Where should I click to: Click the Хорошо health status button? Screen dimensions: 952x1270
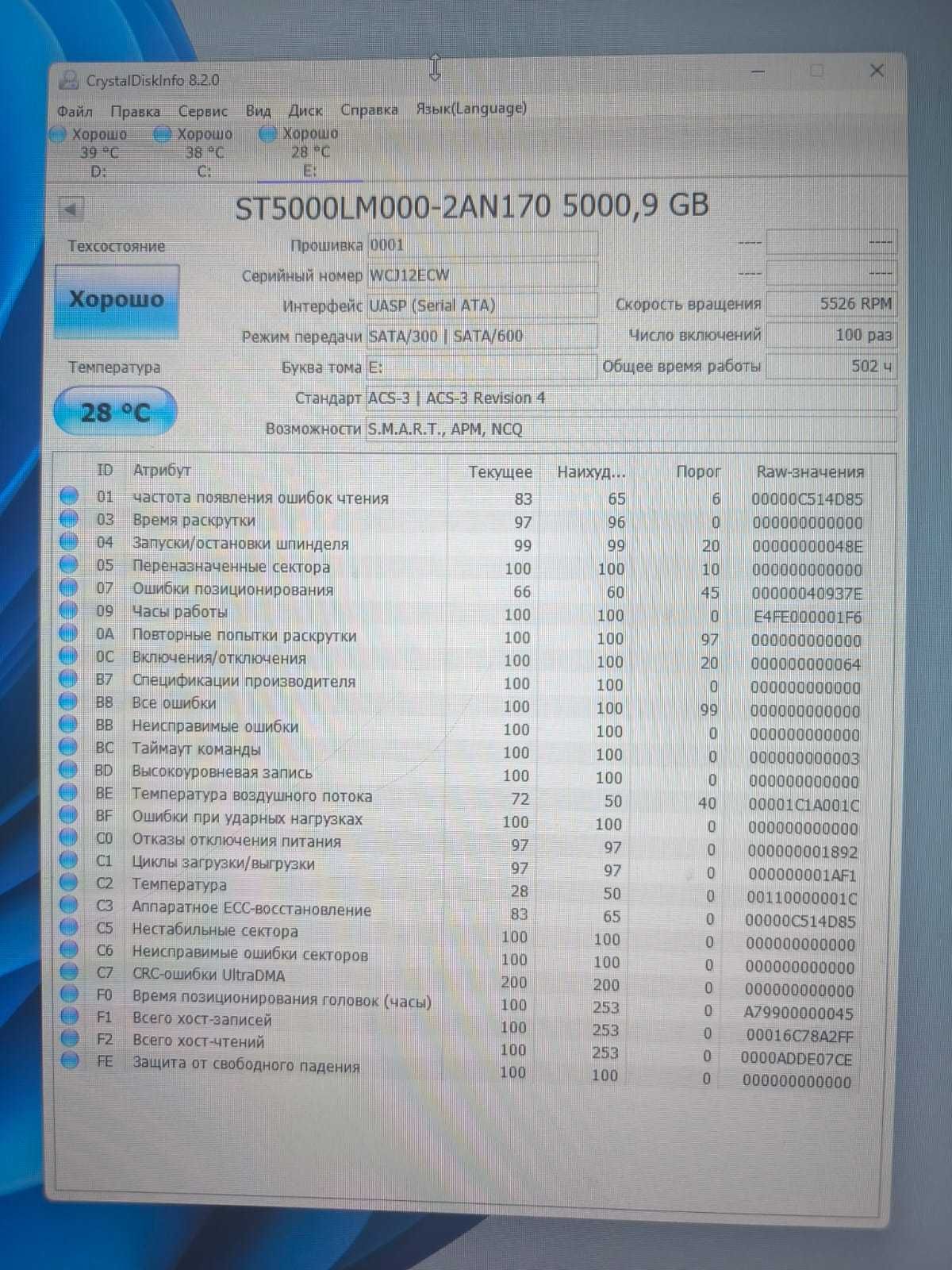(x=117, y=301)
